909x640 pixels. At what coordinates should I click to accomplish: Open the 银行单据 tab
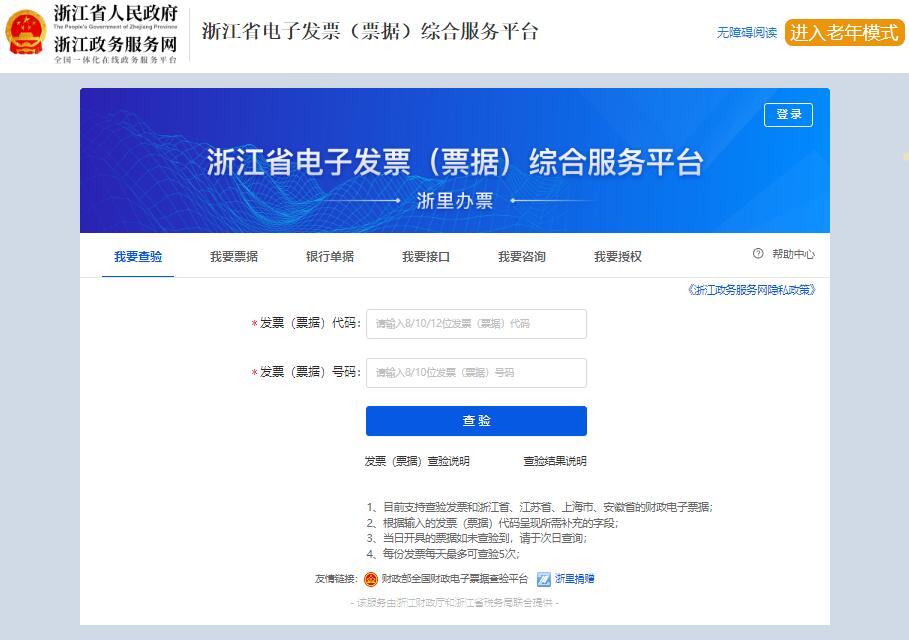[330, 256]
